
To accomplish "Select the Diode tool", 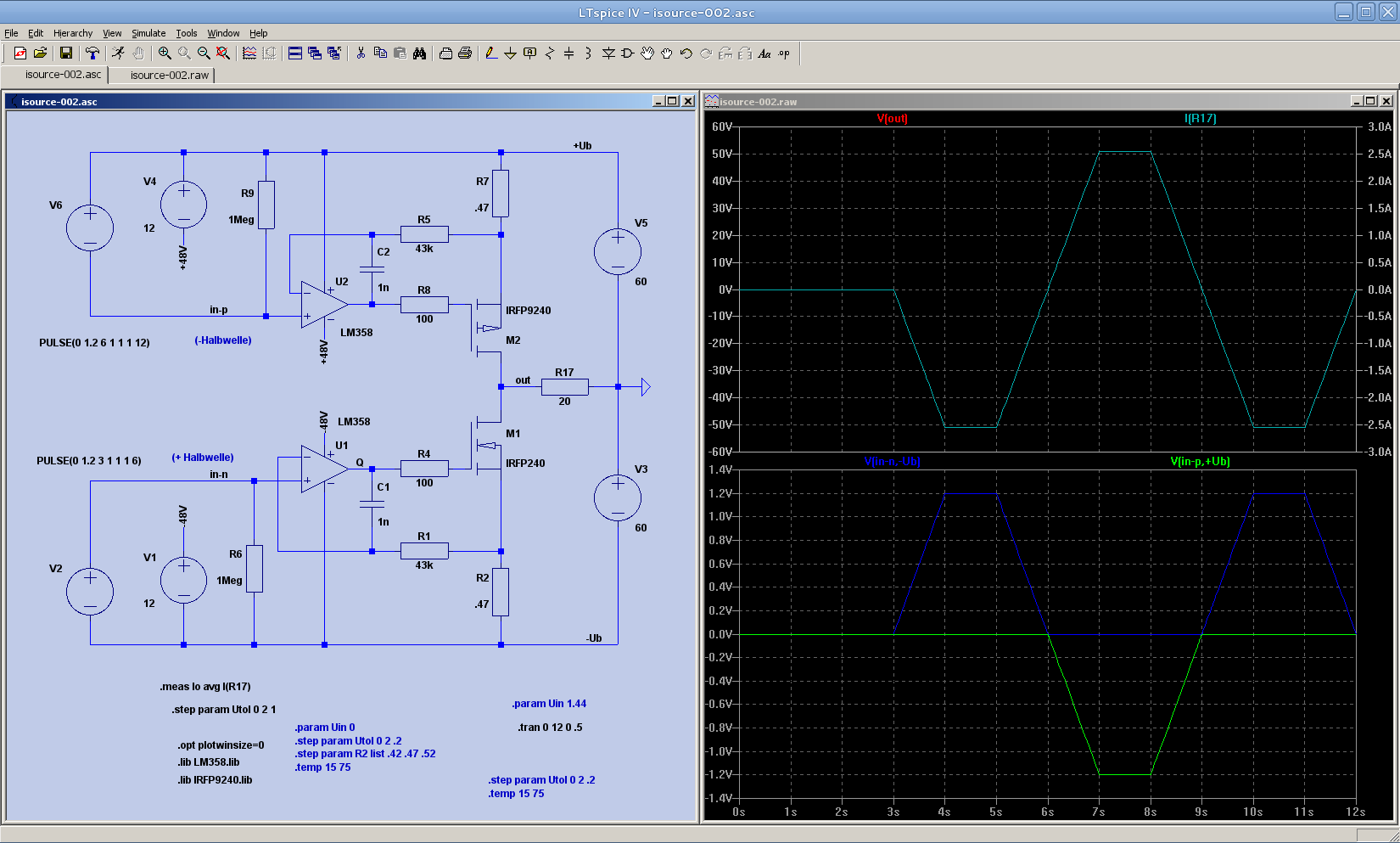I will (608, 53).
